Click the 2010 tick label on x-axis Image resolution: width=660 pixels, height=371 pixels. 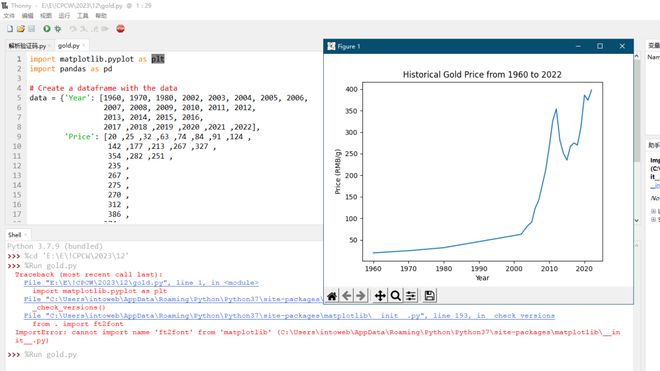549,269
